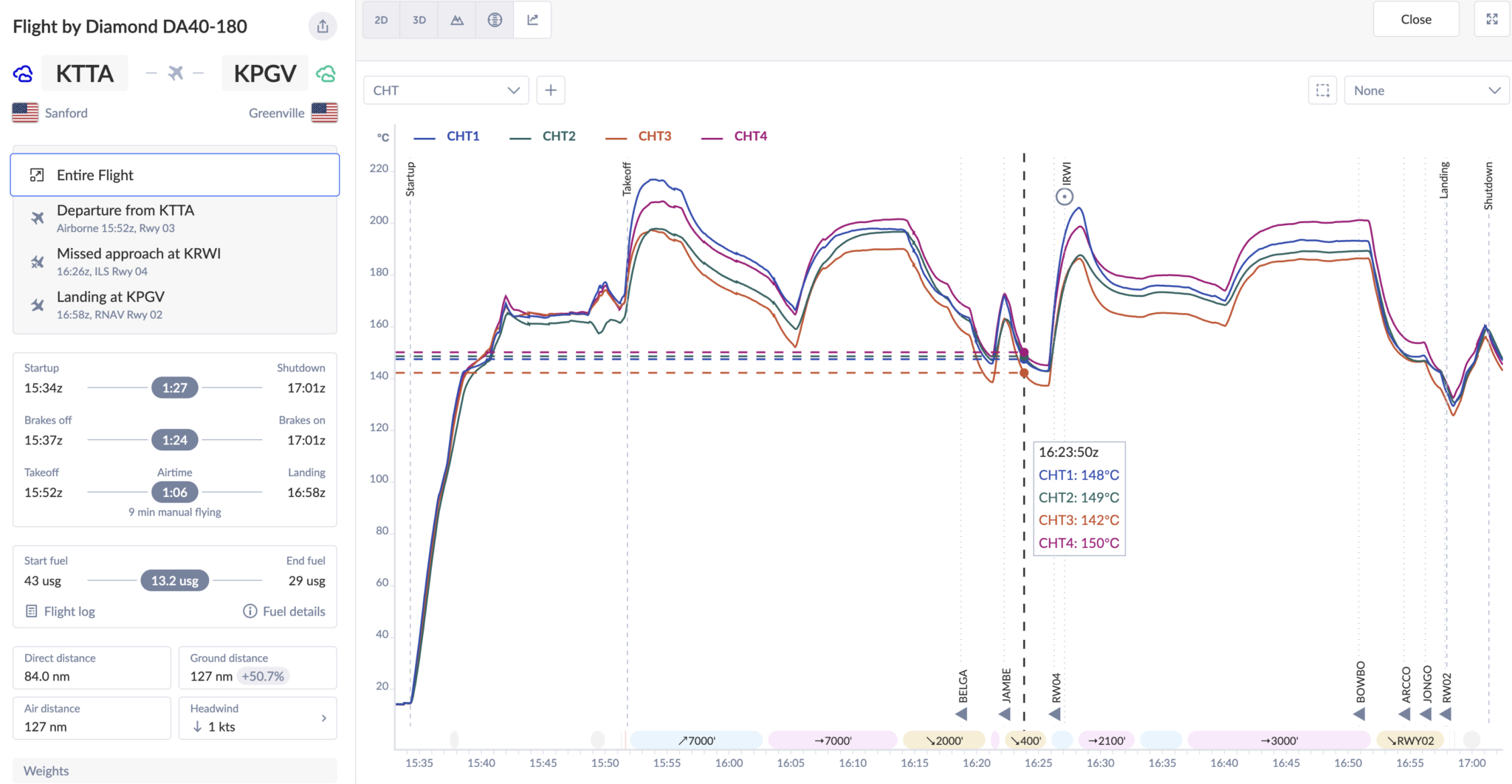This screenshot has width=1512, height=784.
Task: Expand the Headwind details chevron
Action: 323,718
